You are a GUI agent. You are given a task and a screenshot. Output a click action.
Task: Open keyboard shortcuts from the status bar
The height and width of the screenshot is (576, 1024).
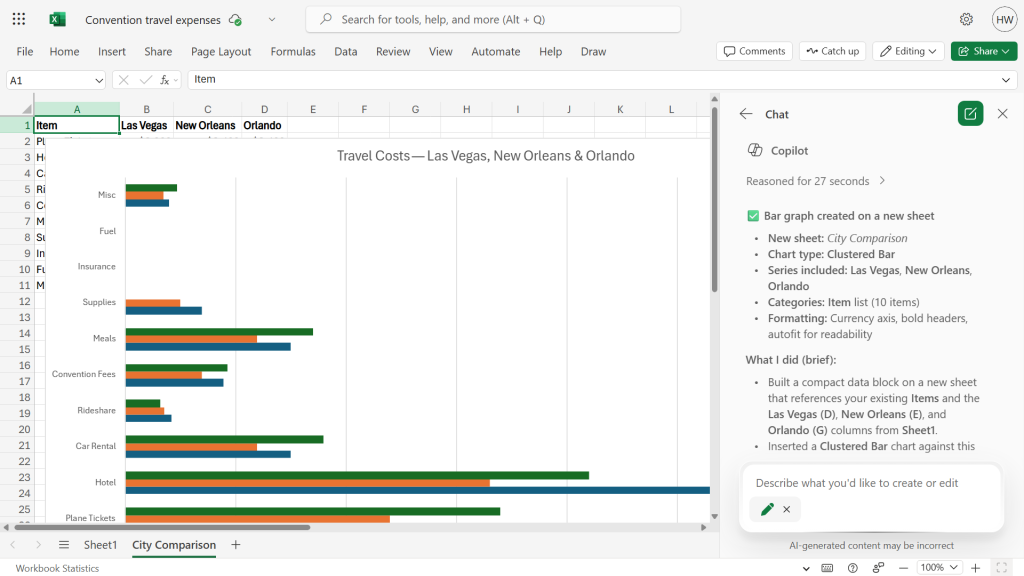click(827, 568)
